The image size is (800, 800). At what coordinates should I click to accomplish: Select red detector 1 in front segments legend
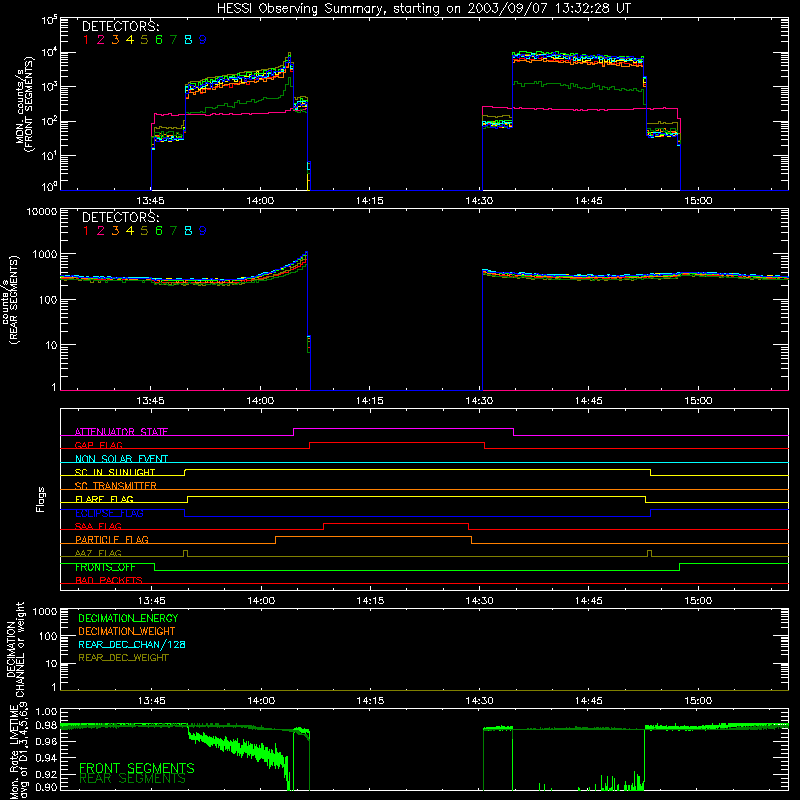(x=86, y=40)
